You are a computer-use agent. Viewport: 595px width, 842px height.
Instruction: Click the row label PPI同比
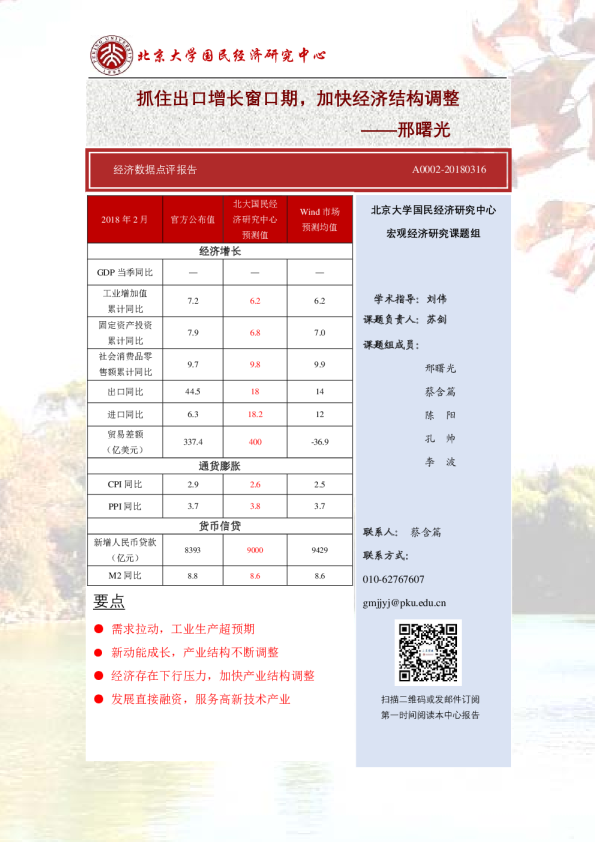125,506
